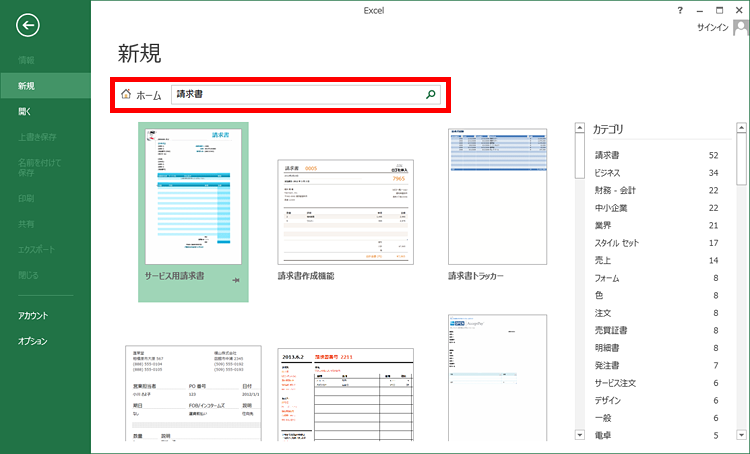Pin the サービス用請求書 template
The image size is (750, 454).
pyautogui.click(x=236, y=280)
